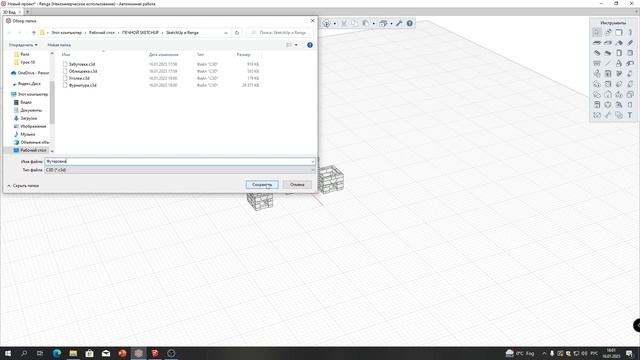This screenshot has height=360, width=640.
Task: Show hidden tray icons chevron
Action: coord(544,353)
